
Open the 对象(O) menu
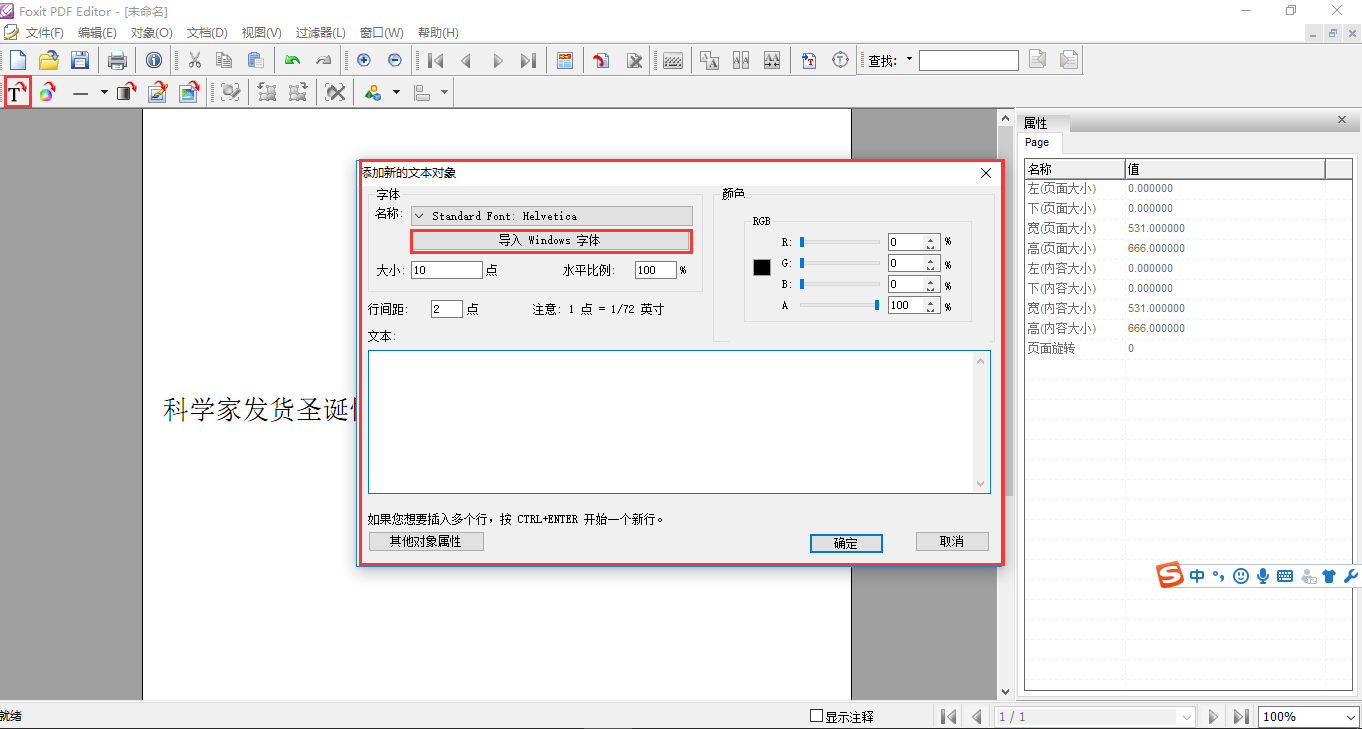click(x=152, y=33)
